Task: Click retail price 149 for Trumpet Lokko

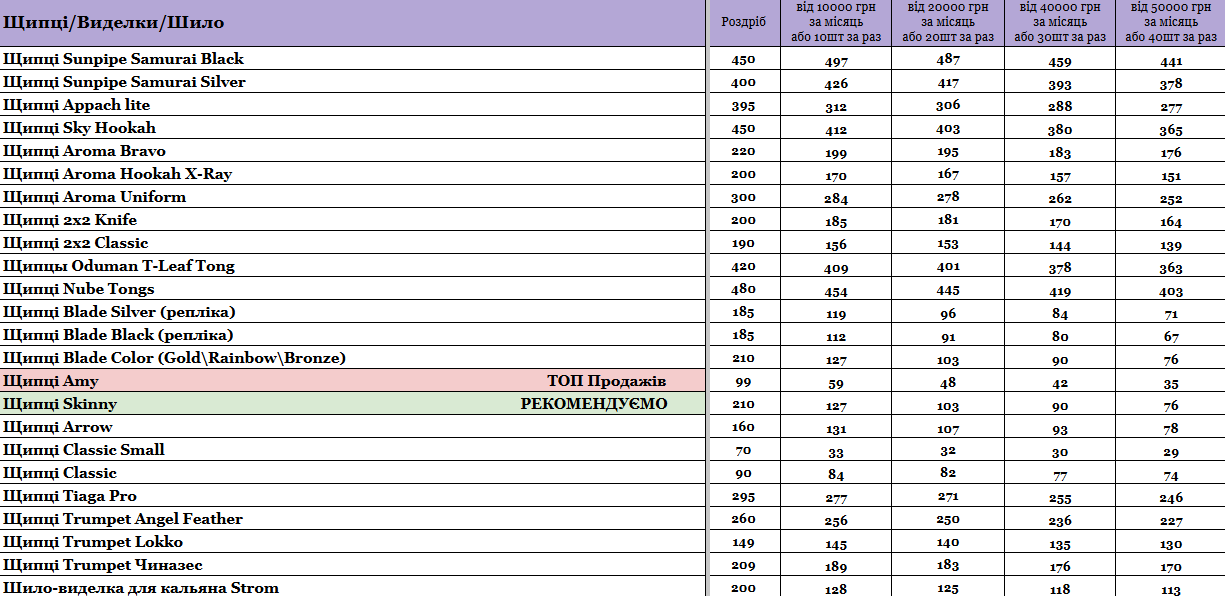Action: click(x=743, y=542)
